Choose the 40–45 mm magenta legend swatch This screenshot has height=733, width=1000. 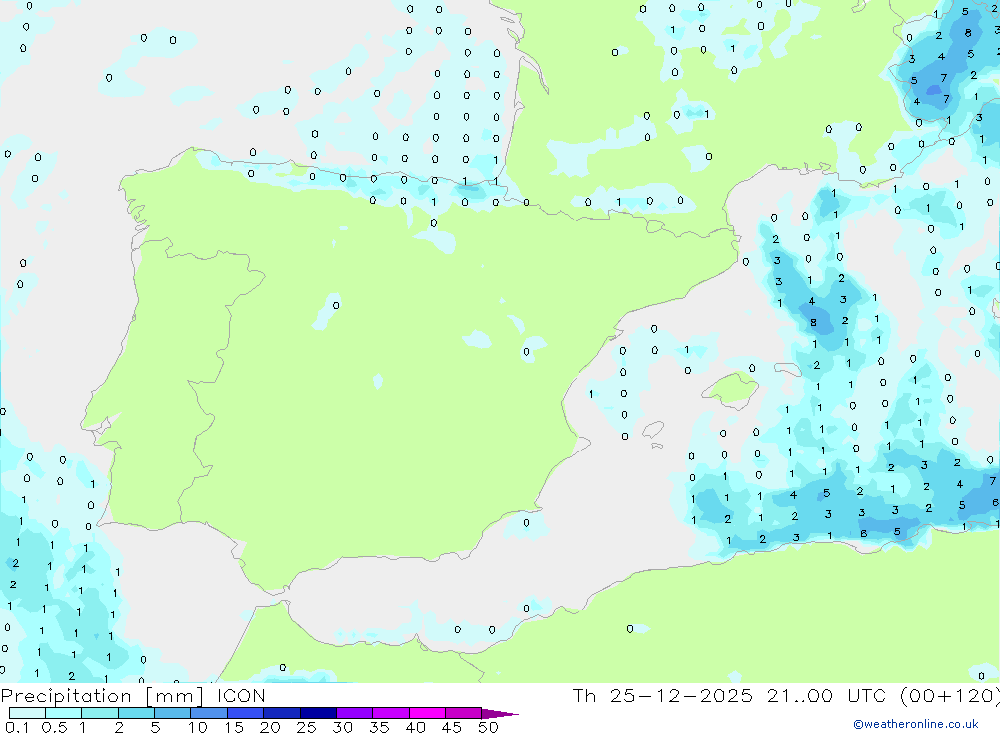pyautogui.click(x=427, y=713)
